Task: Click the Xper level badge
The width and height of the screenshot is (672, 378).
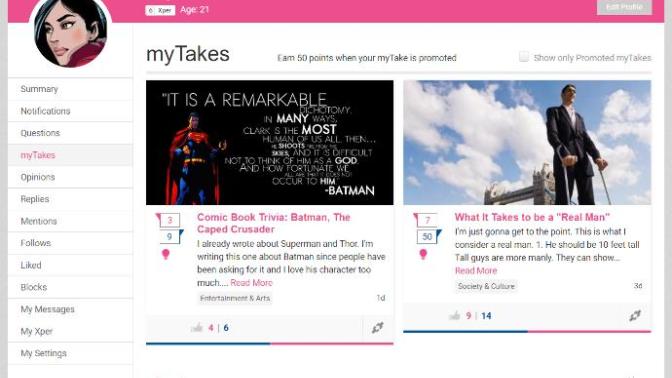Action: (x=160, y=10)
